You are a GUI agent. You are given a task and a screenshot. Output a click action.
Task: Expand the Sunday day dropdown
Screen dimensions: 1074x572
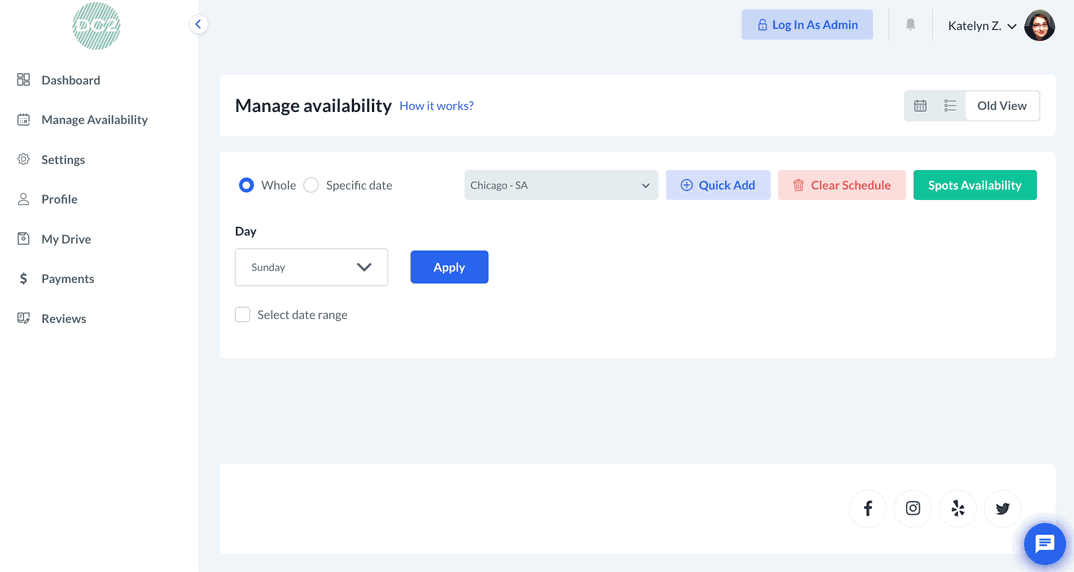click(x=311, y=267)
